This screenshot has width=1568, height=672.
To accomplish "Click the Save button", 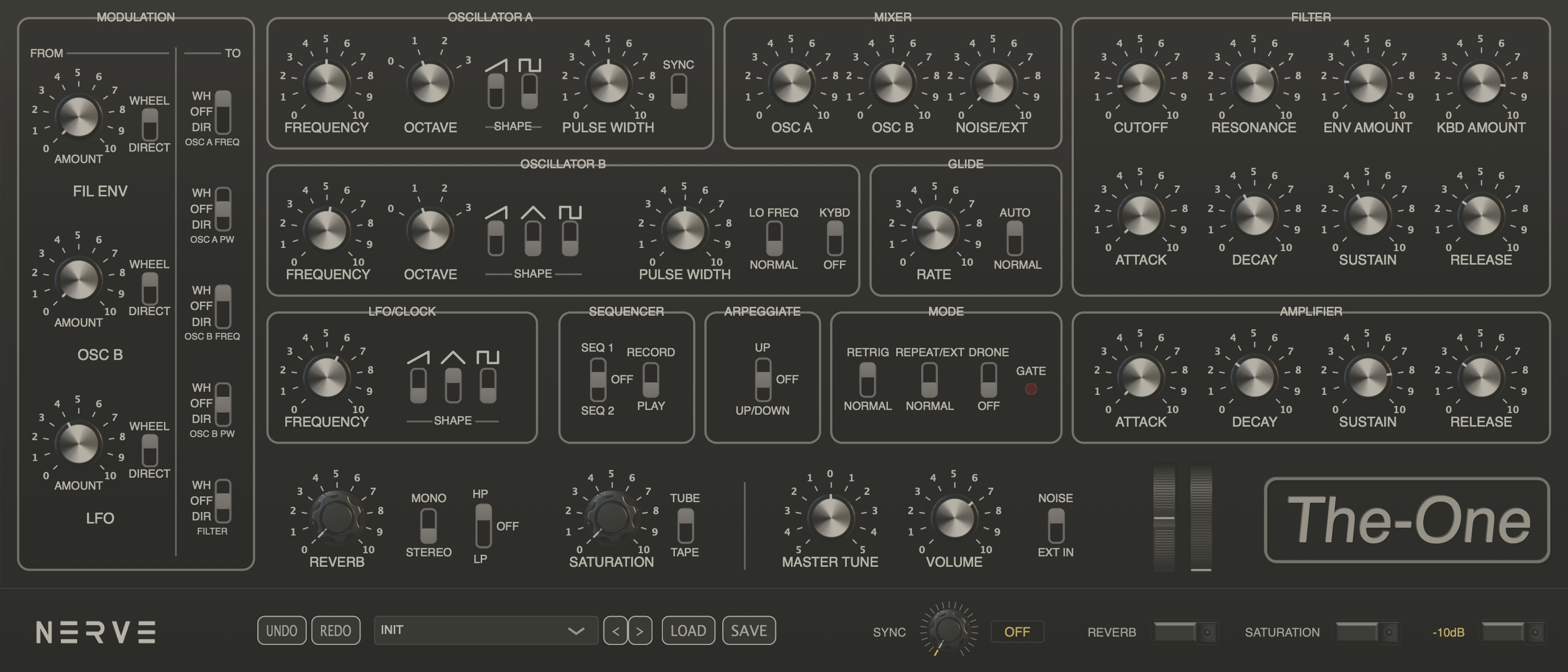I will tap(749, 631).
